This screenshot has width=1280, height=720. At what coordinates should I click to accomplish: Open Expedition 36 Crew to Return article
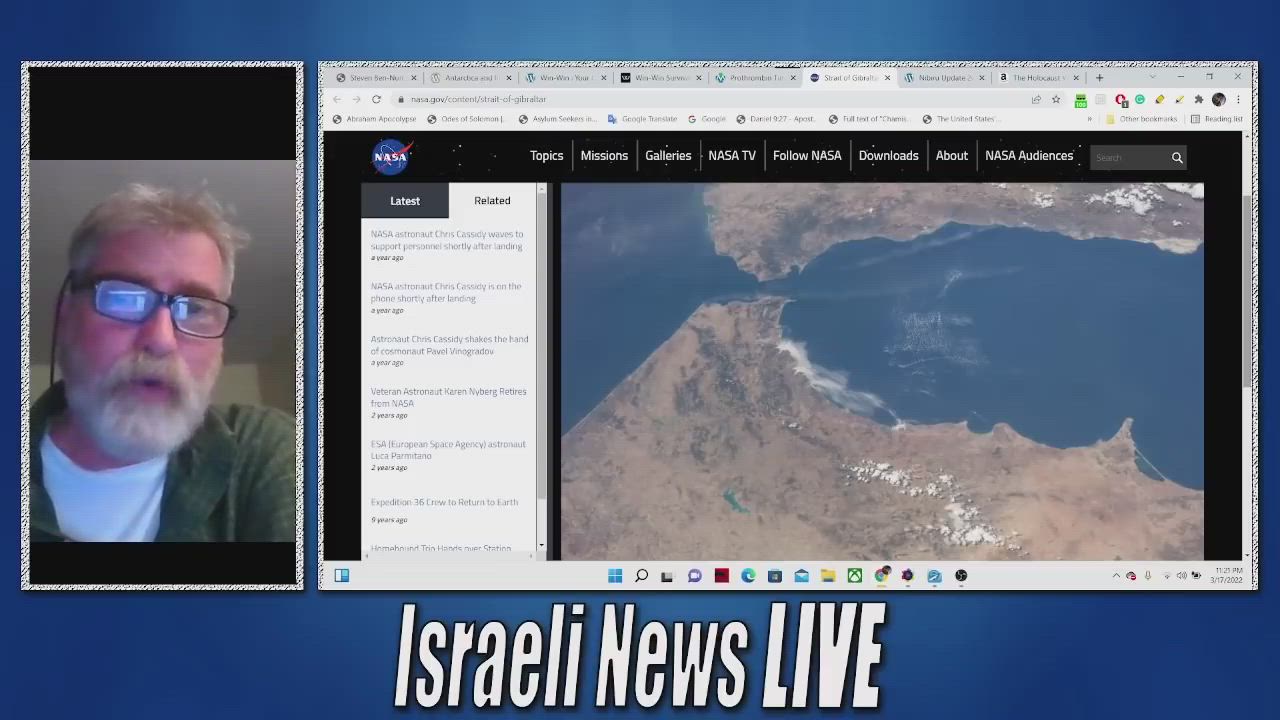[444, 502]
